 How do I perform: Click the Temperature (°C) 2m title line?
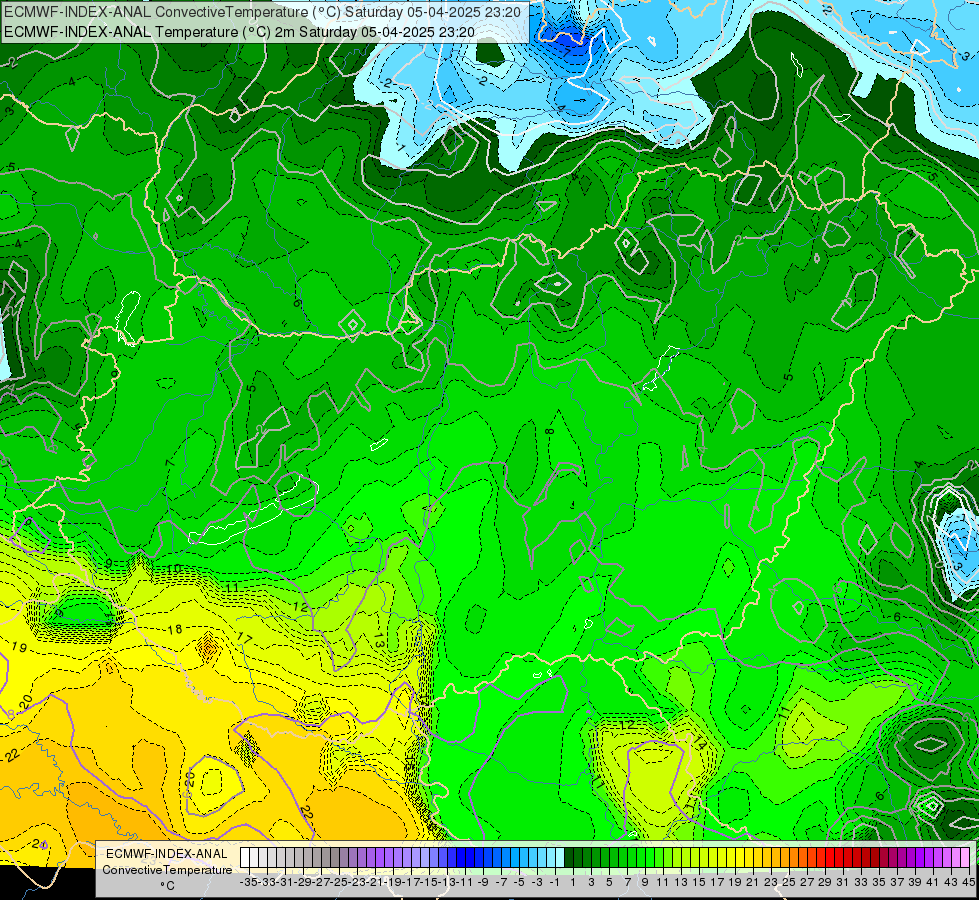coord(239,32)
